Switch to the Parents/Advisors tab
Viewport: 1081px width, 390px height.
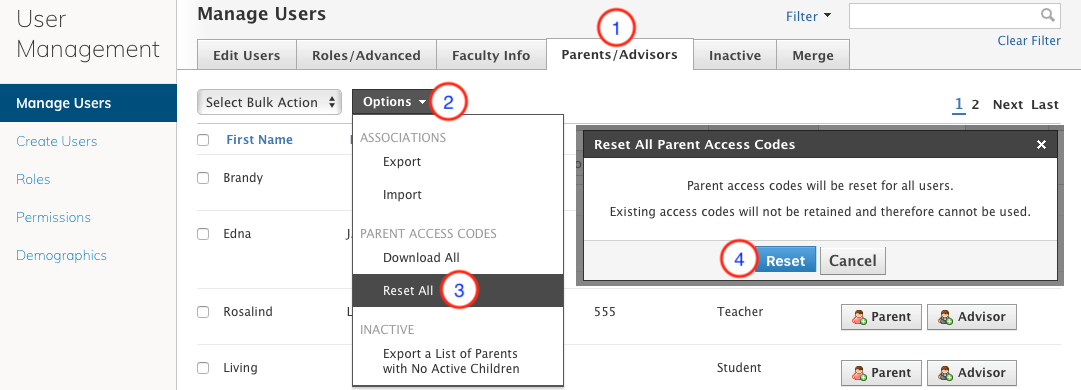(619, 54)
